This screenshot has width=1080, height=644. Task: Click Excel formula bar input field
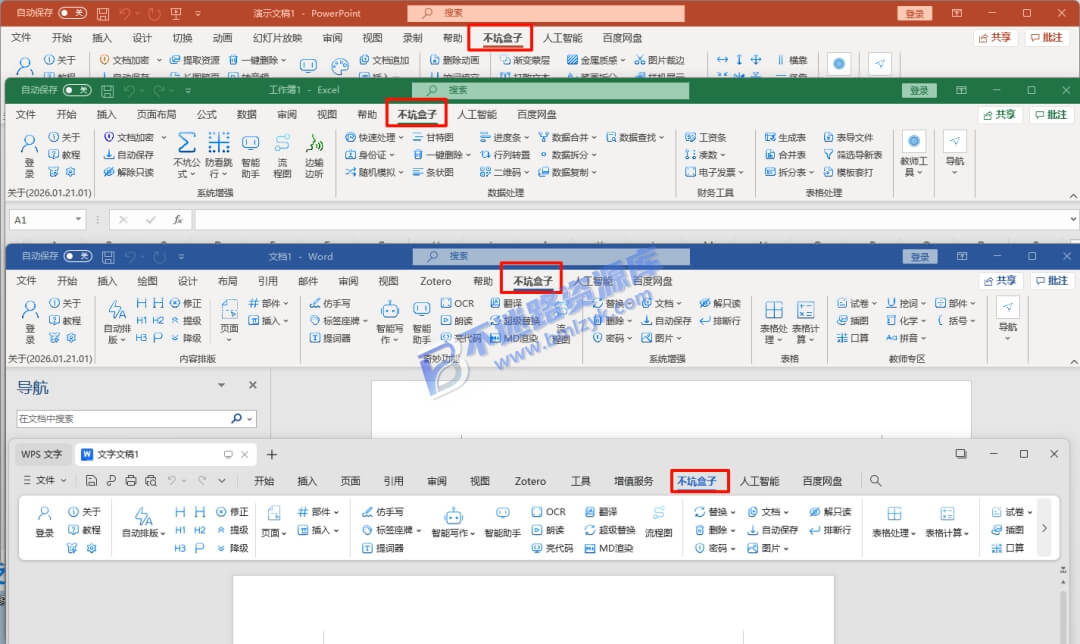click(x=634, y=220)
